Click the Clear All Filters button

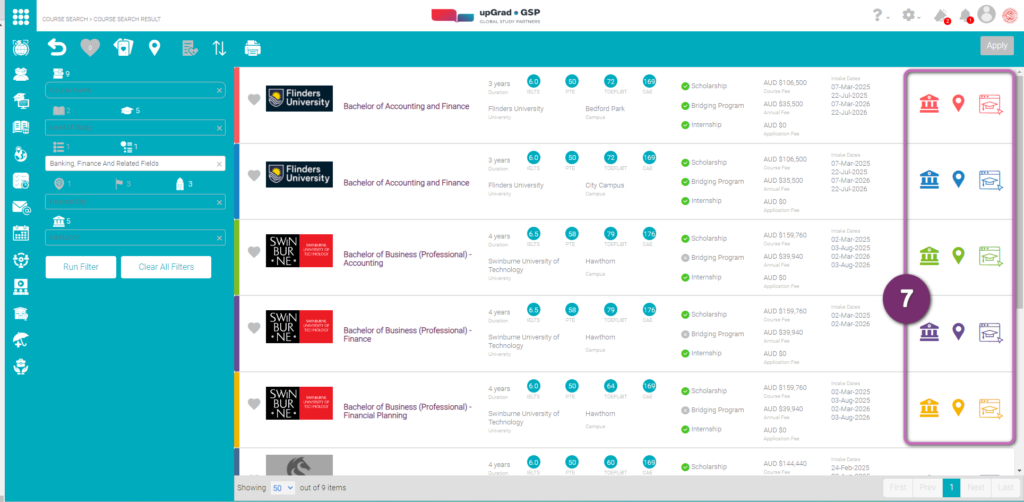tap(166, 267)
